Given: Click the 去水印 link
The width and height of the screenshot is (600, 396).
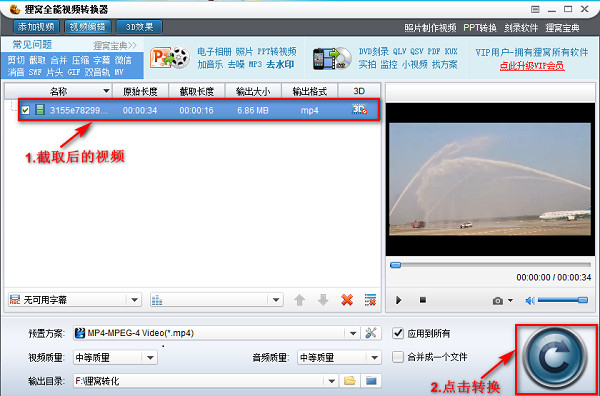Looking at the screenshot, I should tap(280, 64).
